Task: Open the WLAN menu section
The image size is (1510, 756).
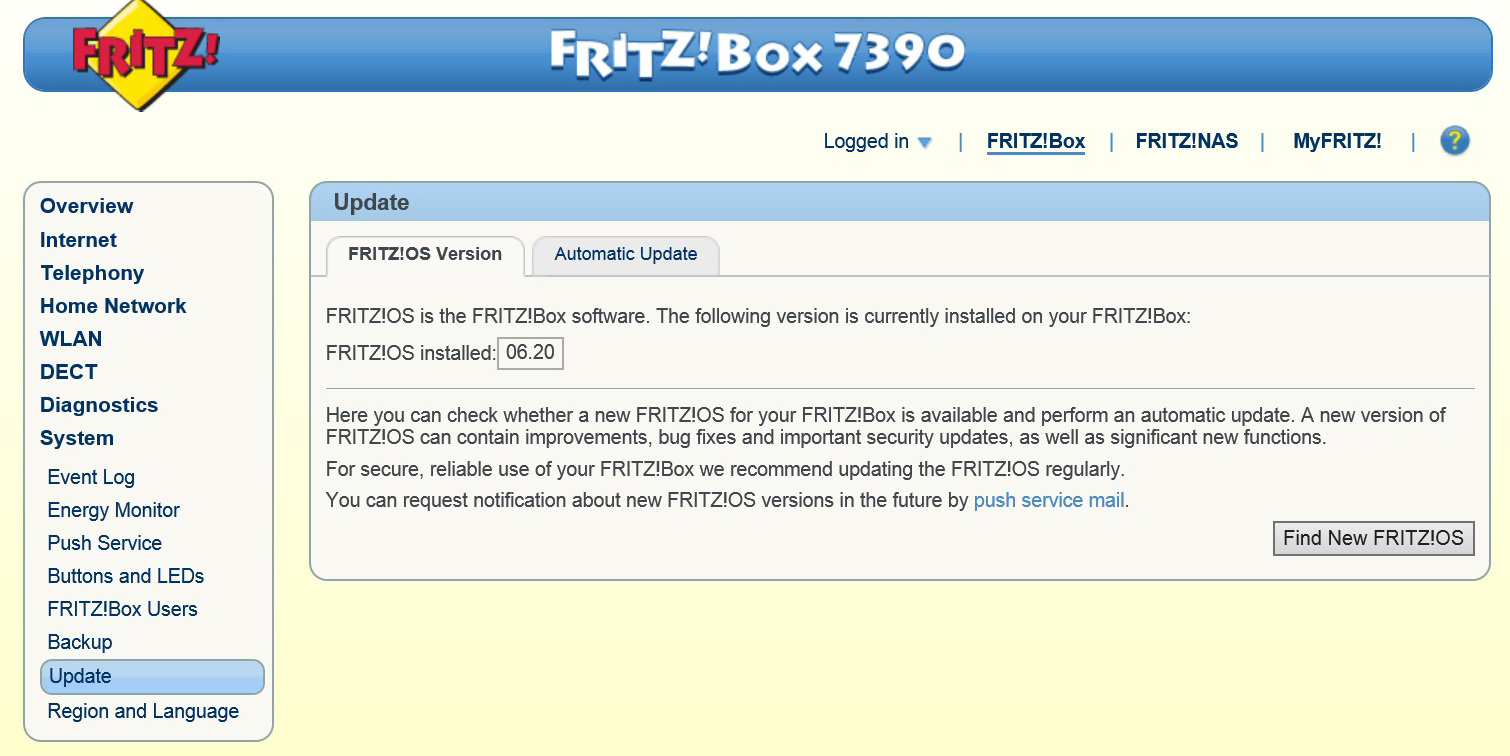Action: coord(71,339)
